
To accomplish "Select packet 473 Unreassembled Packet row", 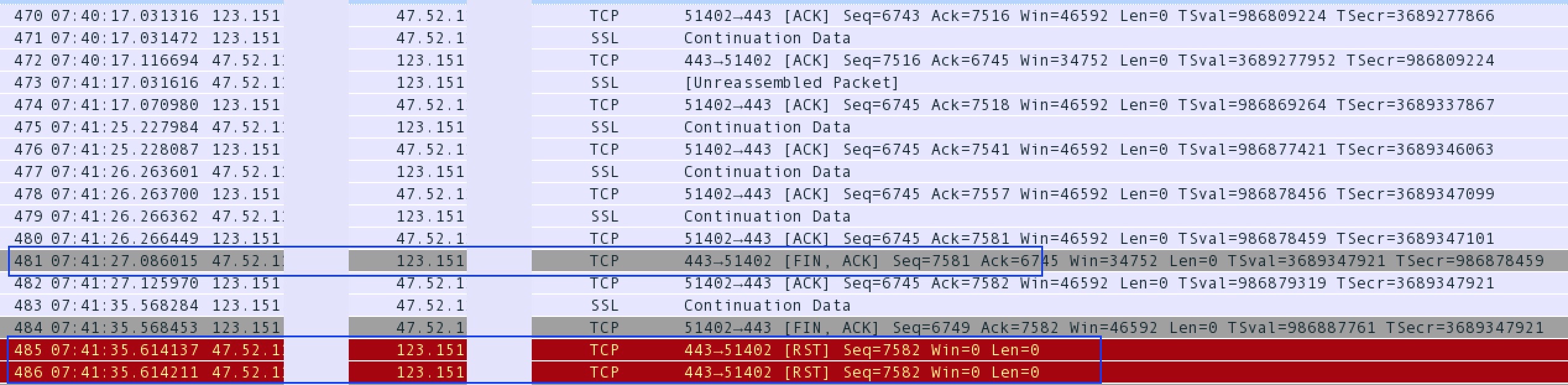I will pyautogui.click(x=784, y=82).
